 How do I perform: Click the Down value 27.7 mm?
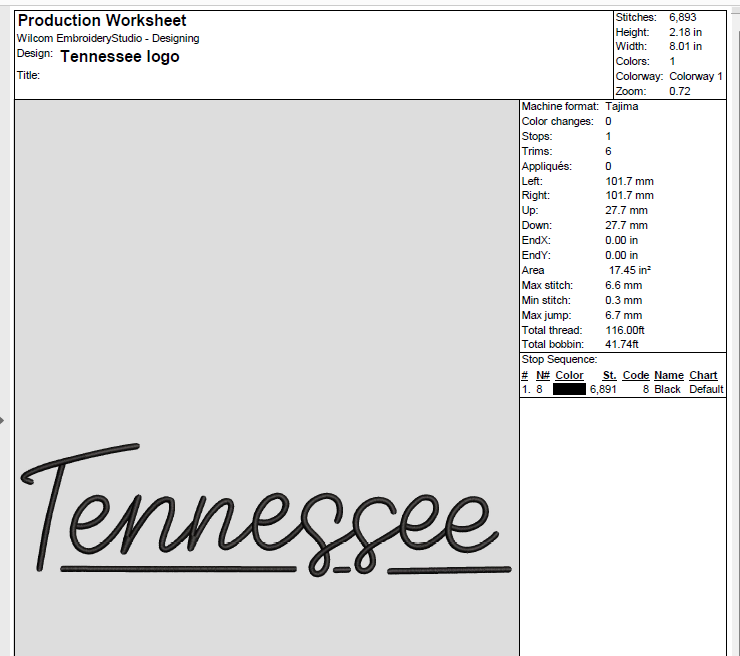click(626, 226)
